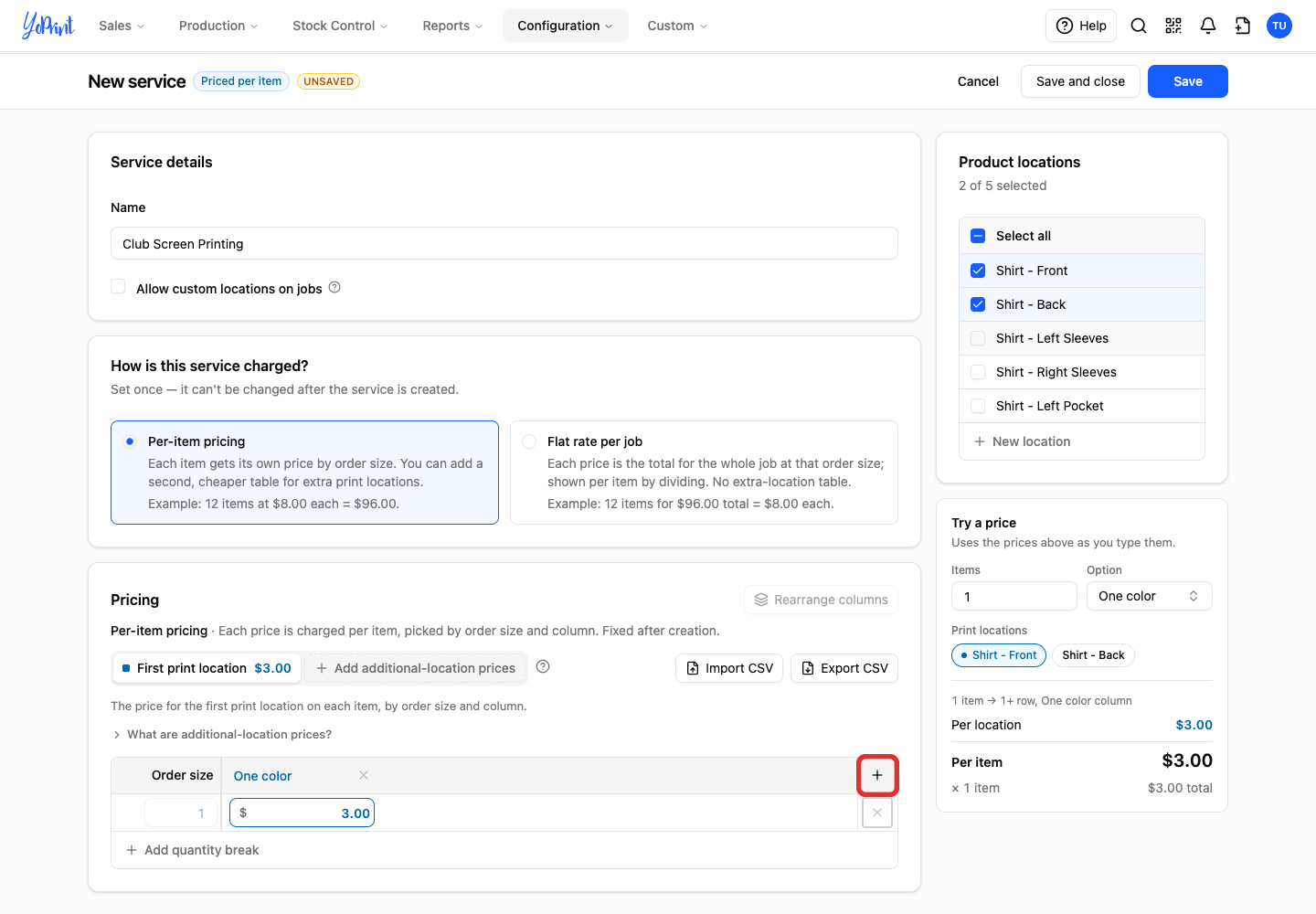Check Shirt - Left Pocket location

pos(978,406)
